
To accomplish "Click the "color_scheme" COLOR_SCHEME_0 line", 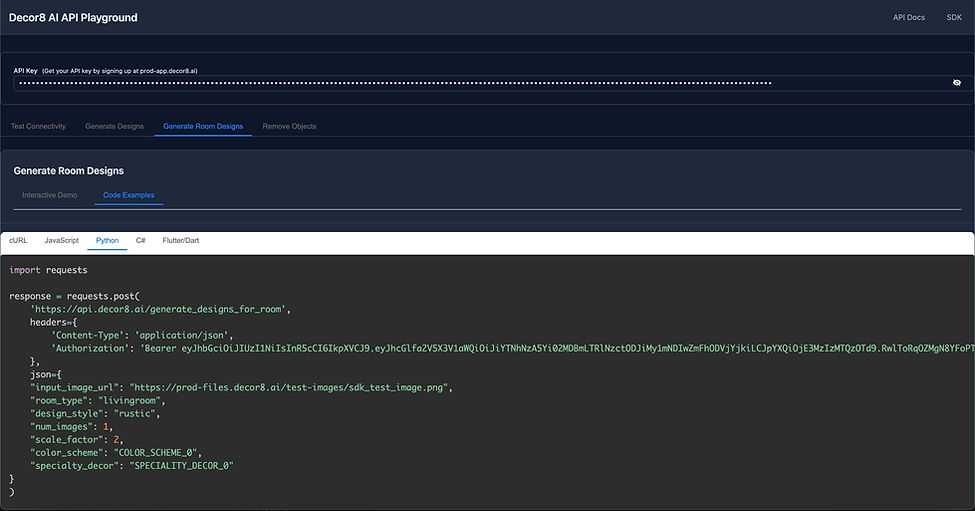I will [116, 453].
